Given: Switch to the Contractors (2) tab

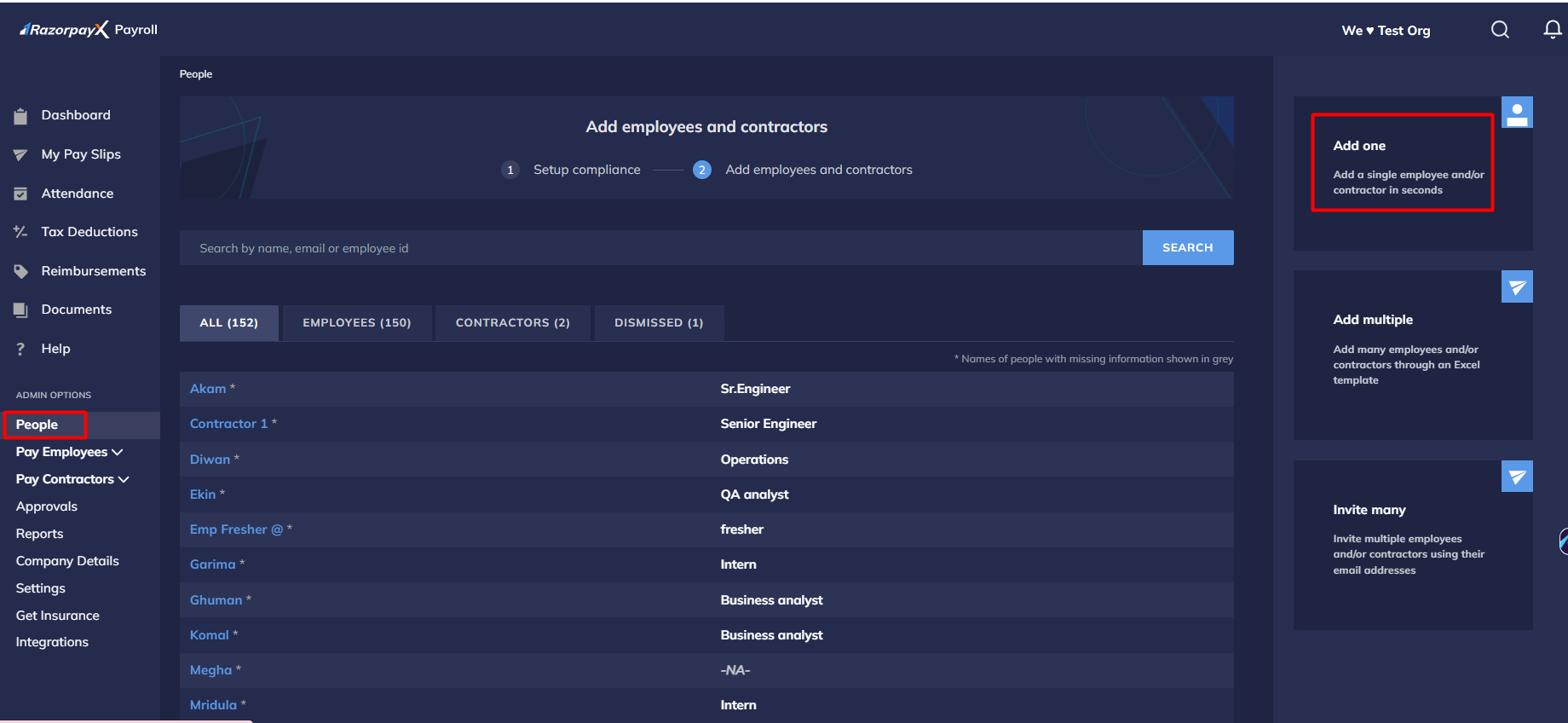Looking at the screenshot, I should coord(512,323).
